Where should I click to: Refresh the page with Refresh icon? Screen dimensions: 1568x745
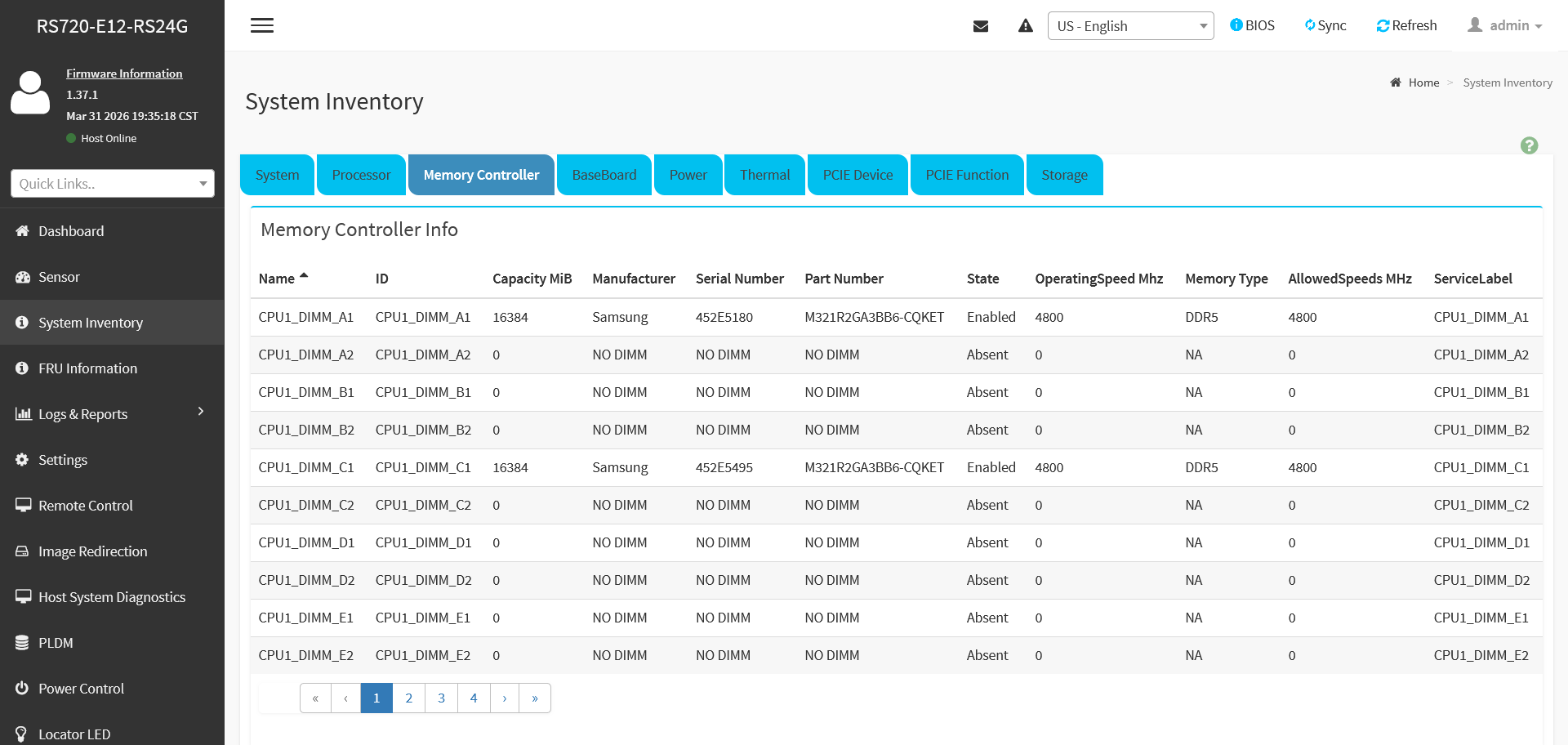point(1406,25)
